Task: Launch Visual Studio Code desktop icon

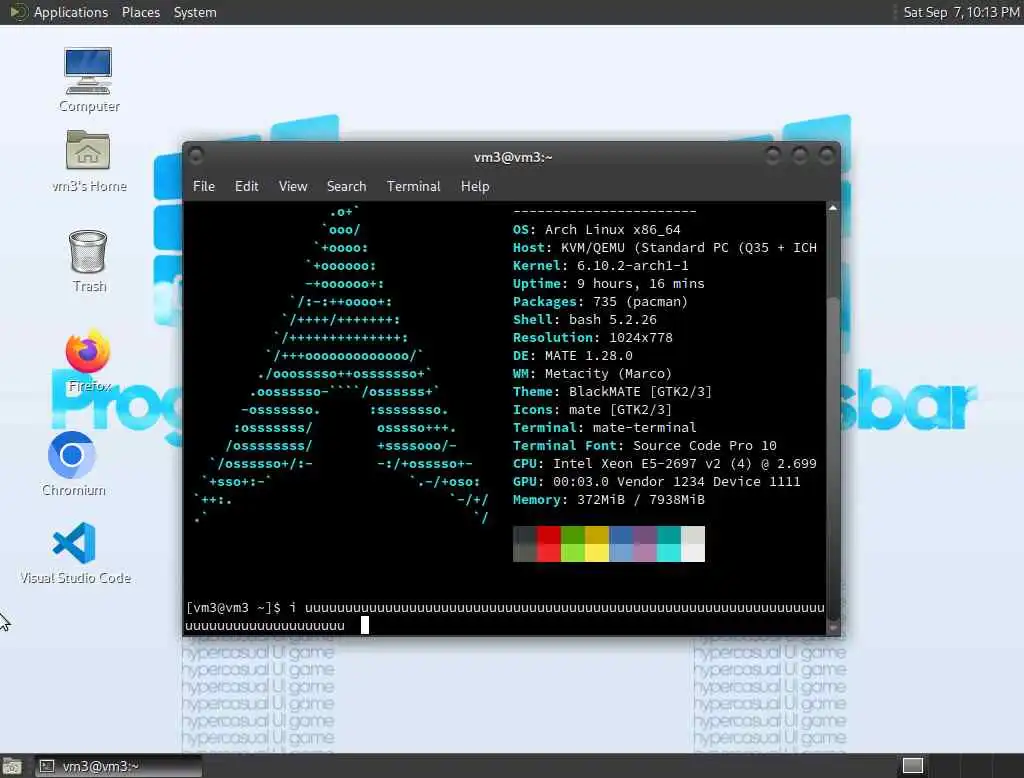Action: tap(74, 553)
